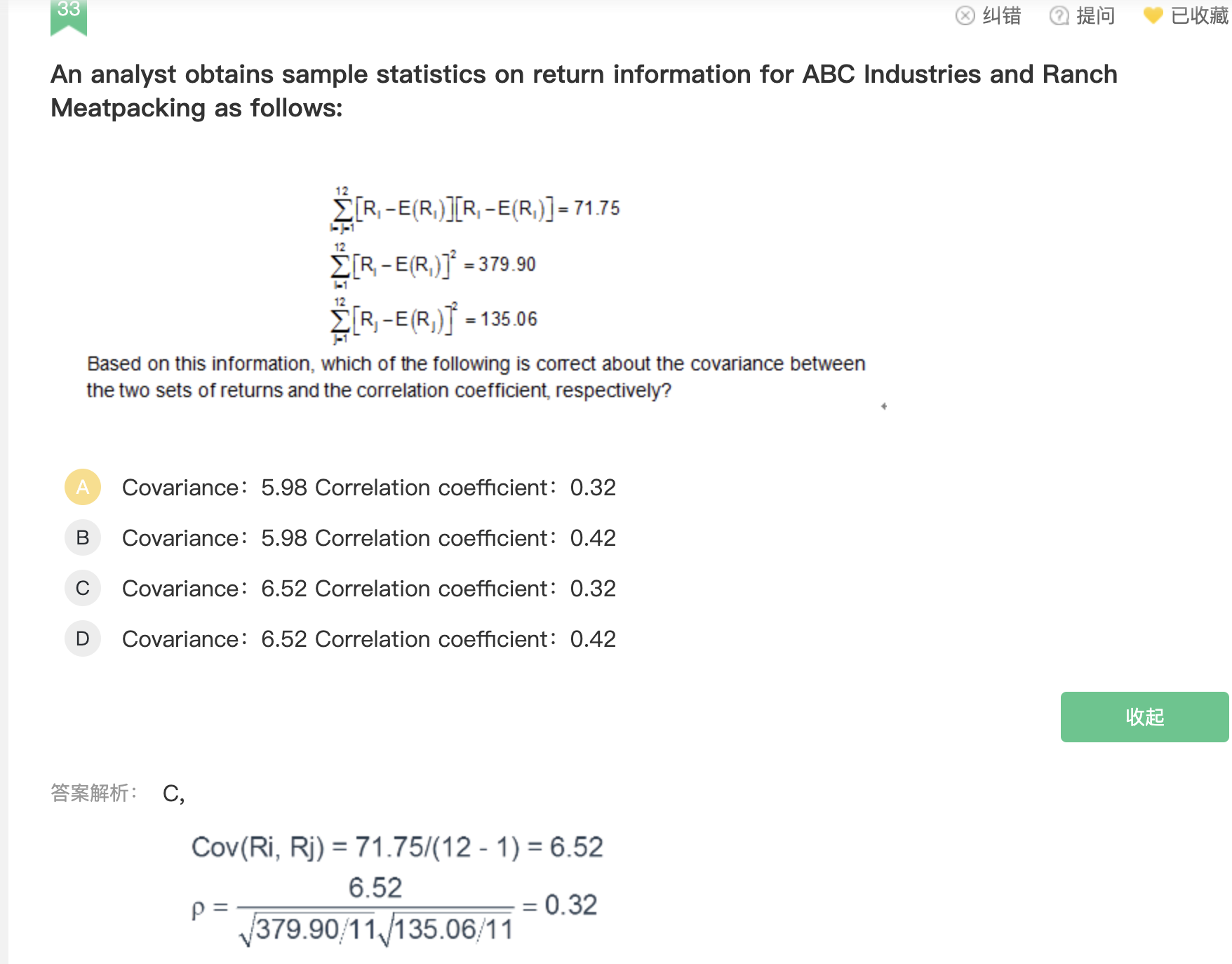The height and width of the screenshot is (964, 1232).
Task: Select answer option A circle
Action: [x=83, y=487]
